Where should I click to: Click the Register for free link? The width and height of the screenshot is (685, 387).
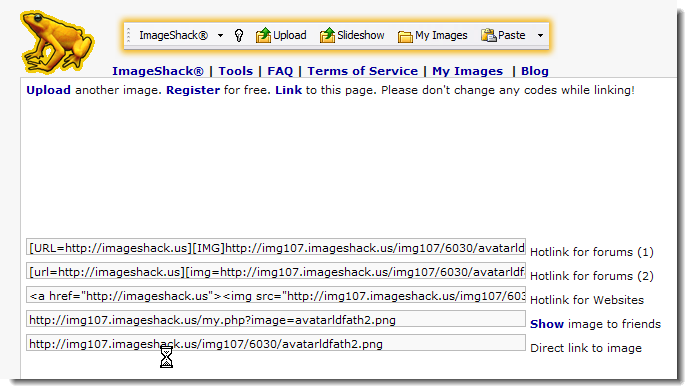pyautogui.click(x=193, y=90)
